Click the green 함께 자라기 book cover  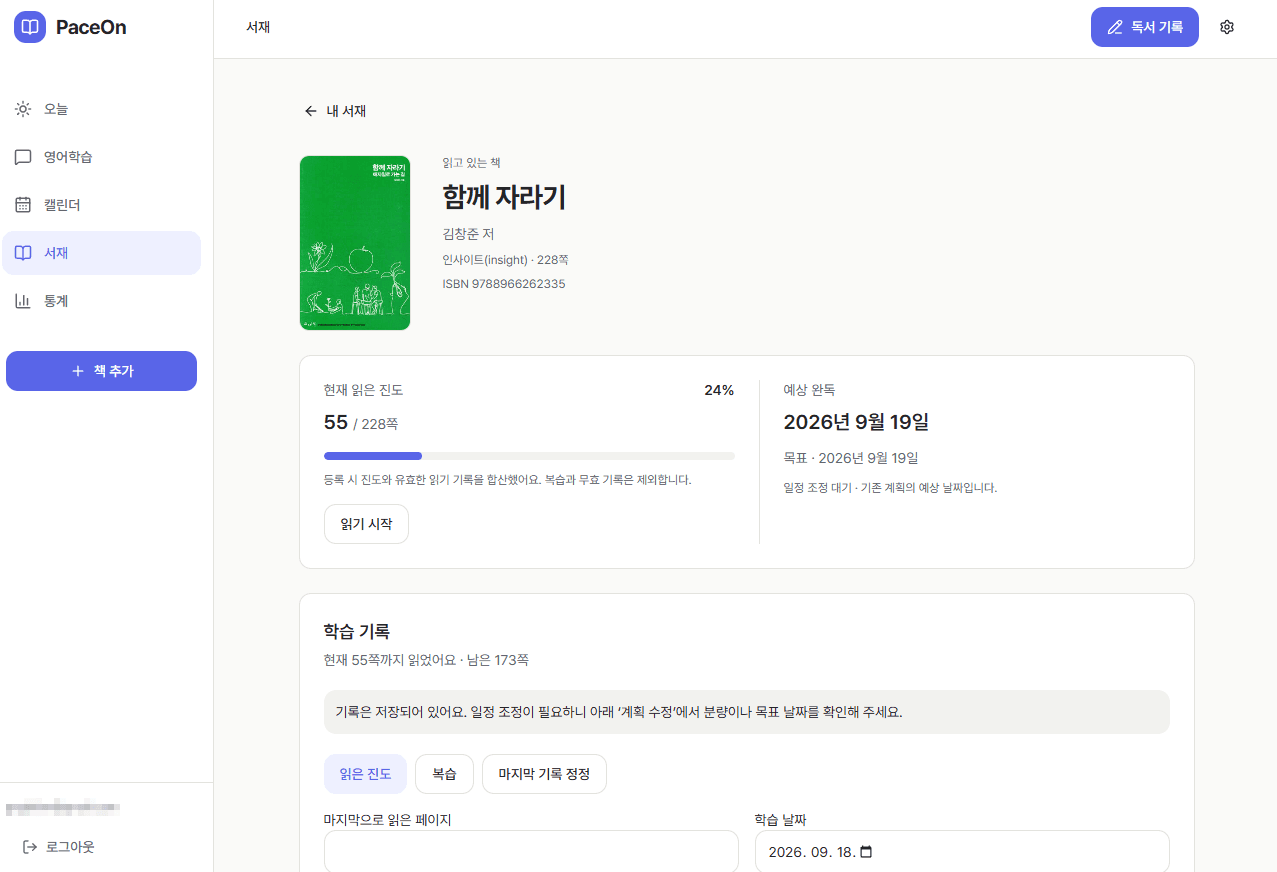355,243
